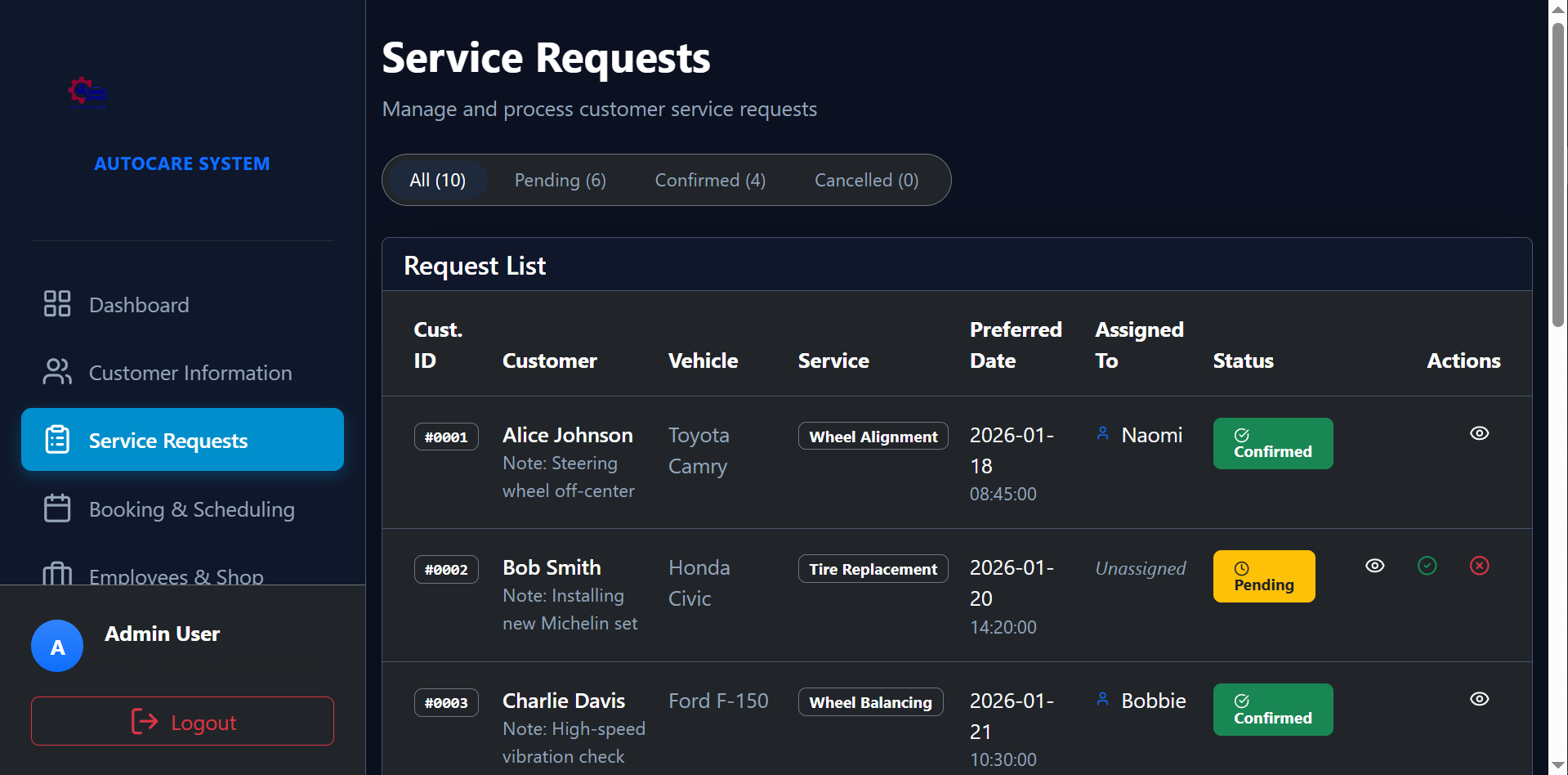
Task: Click the Preferred Date column header
Action: (x=1016, y=345)
